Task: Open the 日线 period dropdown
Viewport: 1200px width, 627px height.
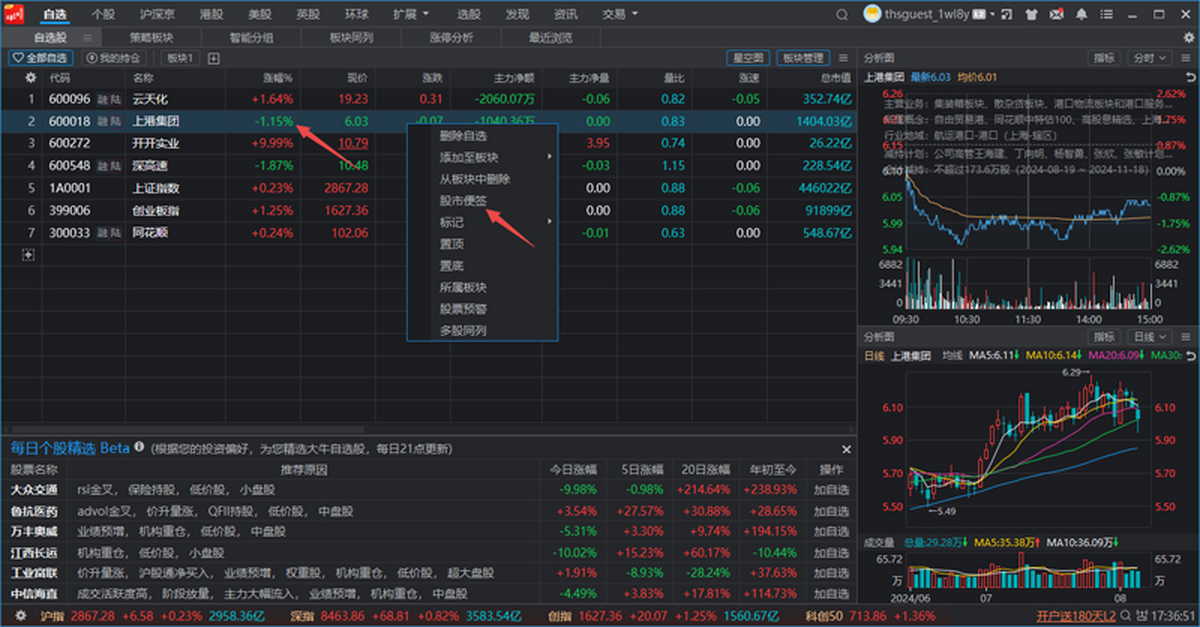Action: [x=1148, y=337]
